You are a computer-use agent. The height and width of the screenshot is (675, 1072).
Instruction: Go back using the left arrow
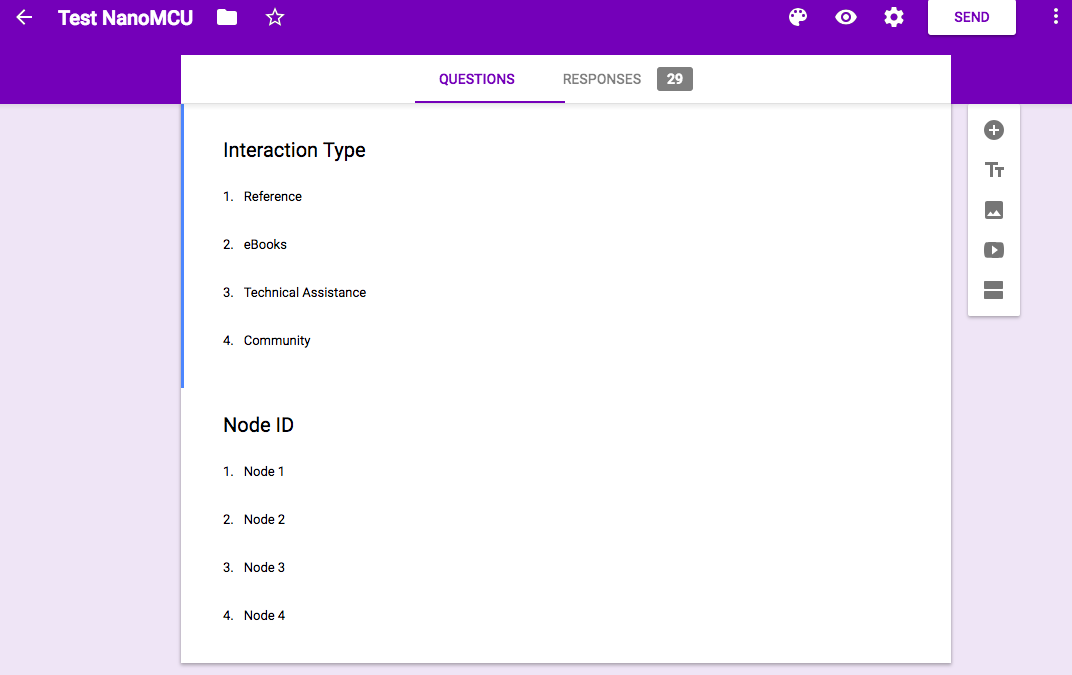click(x=24, y=17)
